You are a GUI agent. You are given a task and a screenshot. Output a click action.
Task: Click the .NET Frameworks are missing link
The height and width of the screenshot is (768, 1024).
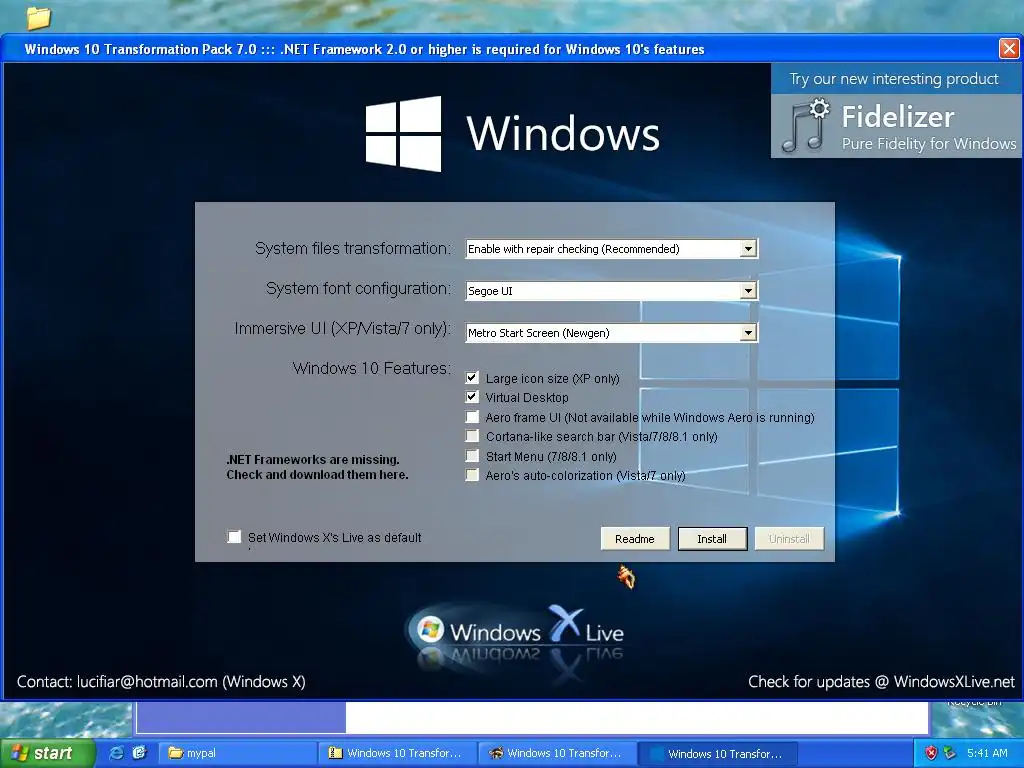[317, 467]
